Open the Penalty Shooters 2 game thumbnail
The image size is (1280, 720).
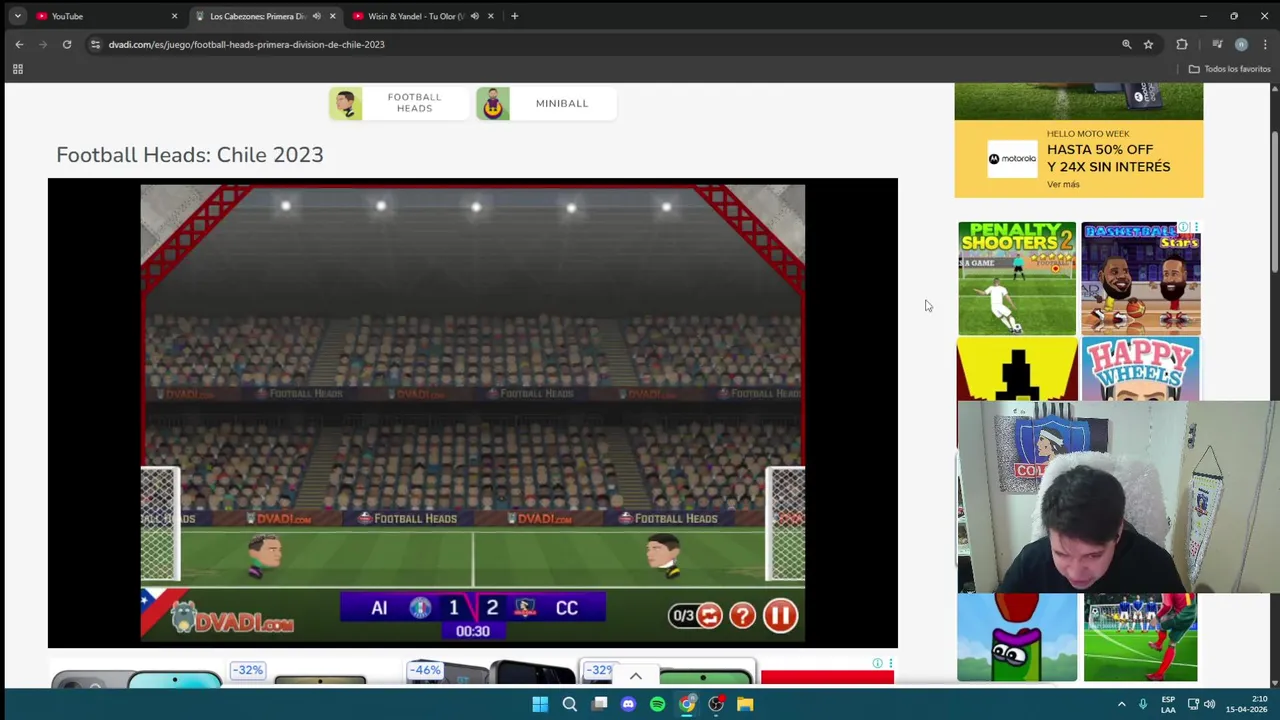[1017, 278]
